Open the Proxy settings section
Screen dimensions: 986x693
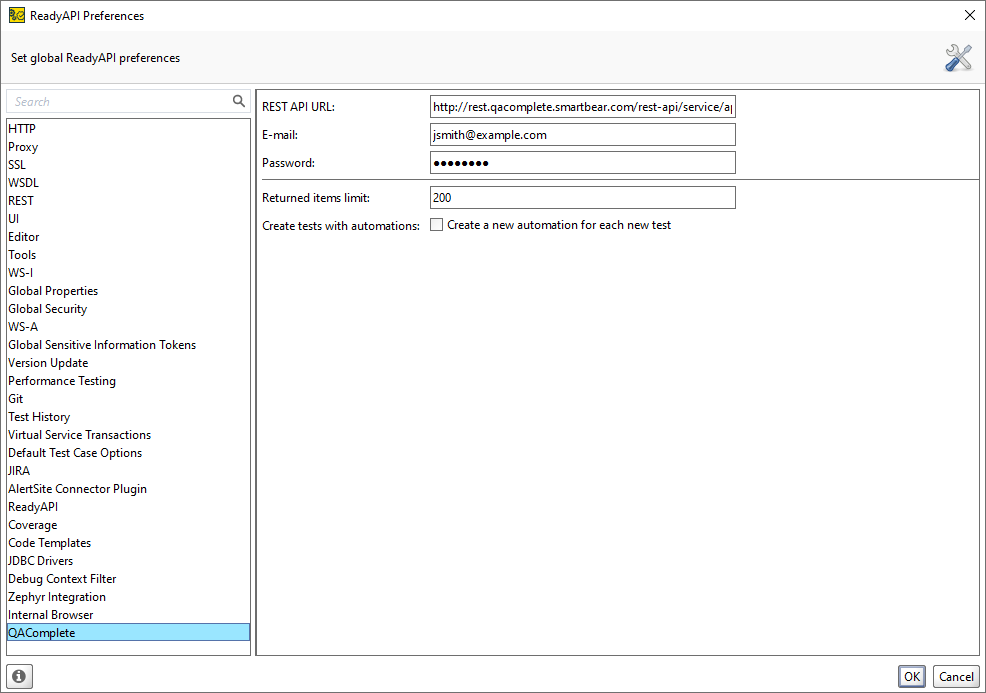coord(22,146)
